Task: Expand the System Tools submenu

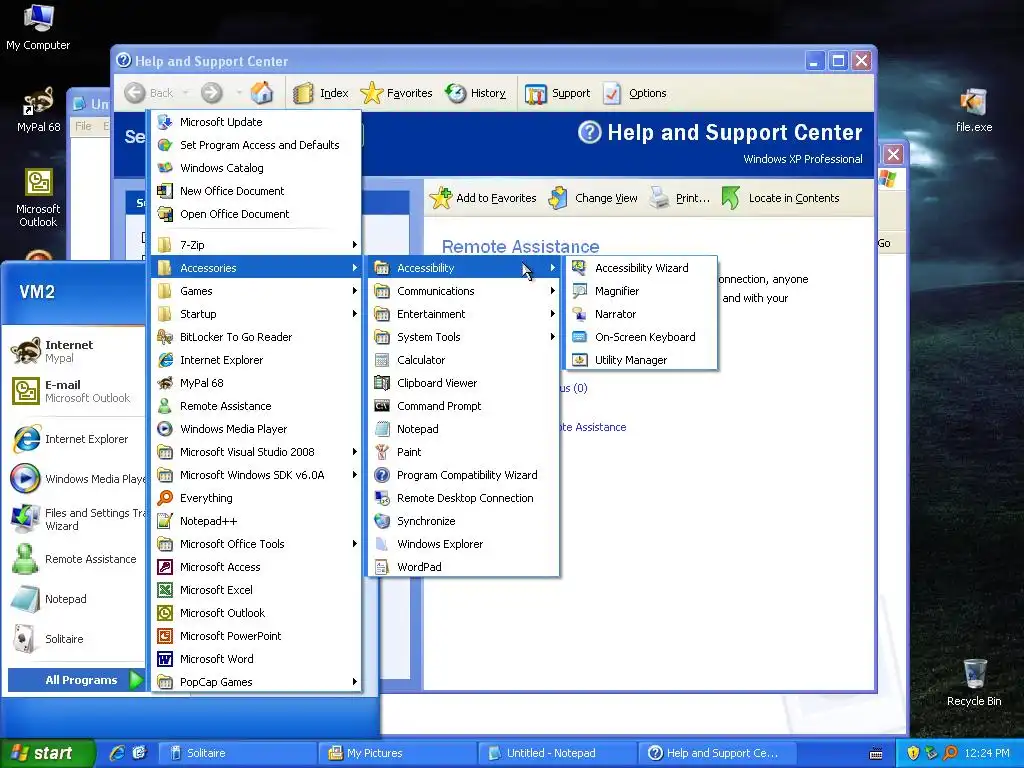Action: pyautogui.click(x=464, y=337)
